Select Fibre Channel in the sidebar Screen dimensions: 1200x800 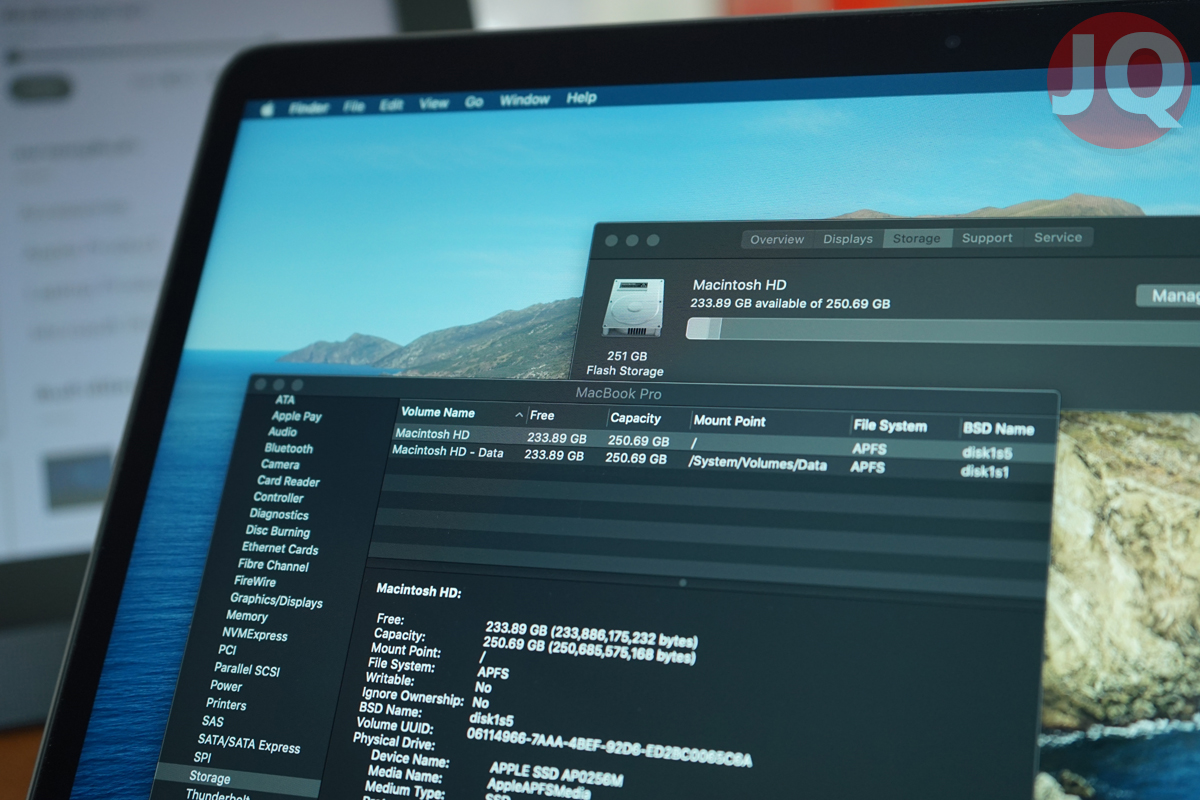click(274, 566)
